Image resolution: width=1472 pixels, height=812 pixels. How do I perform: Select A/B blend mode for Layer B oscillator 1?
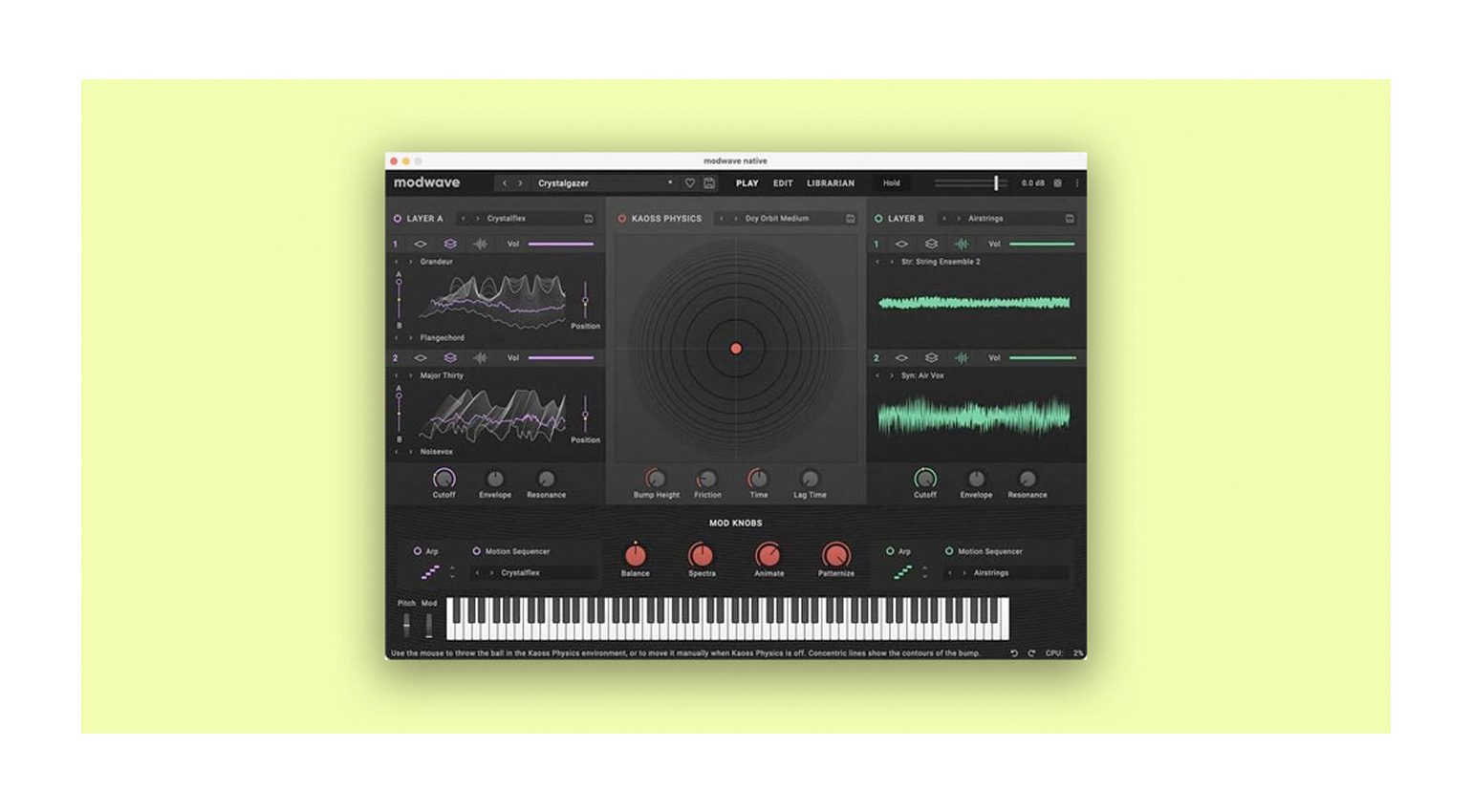coord(931,245)
